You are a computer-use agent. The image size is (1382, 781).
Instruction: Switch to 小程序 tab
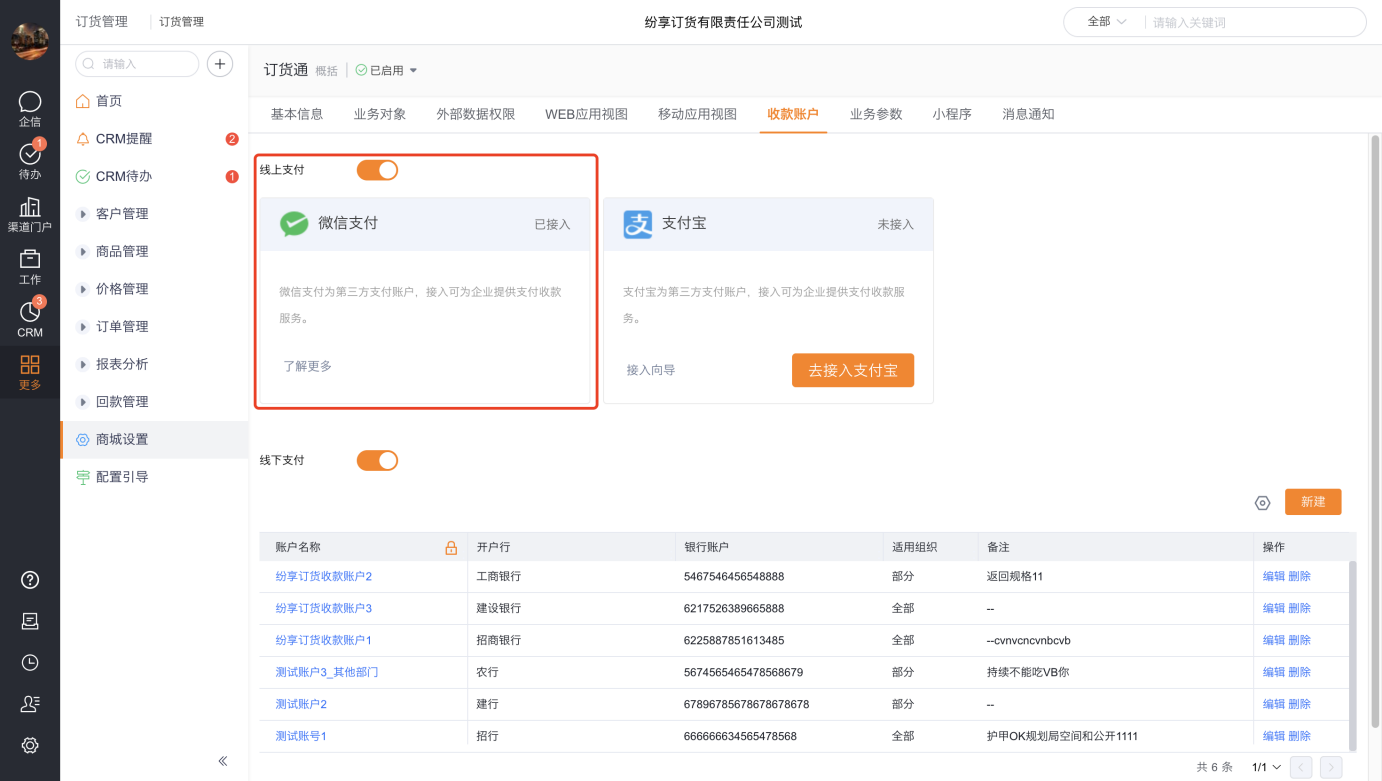[952, 114]
